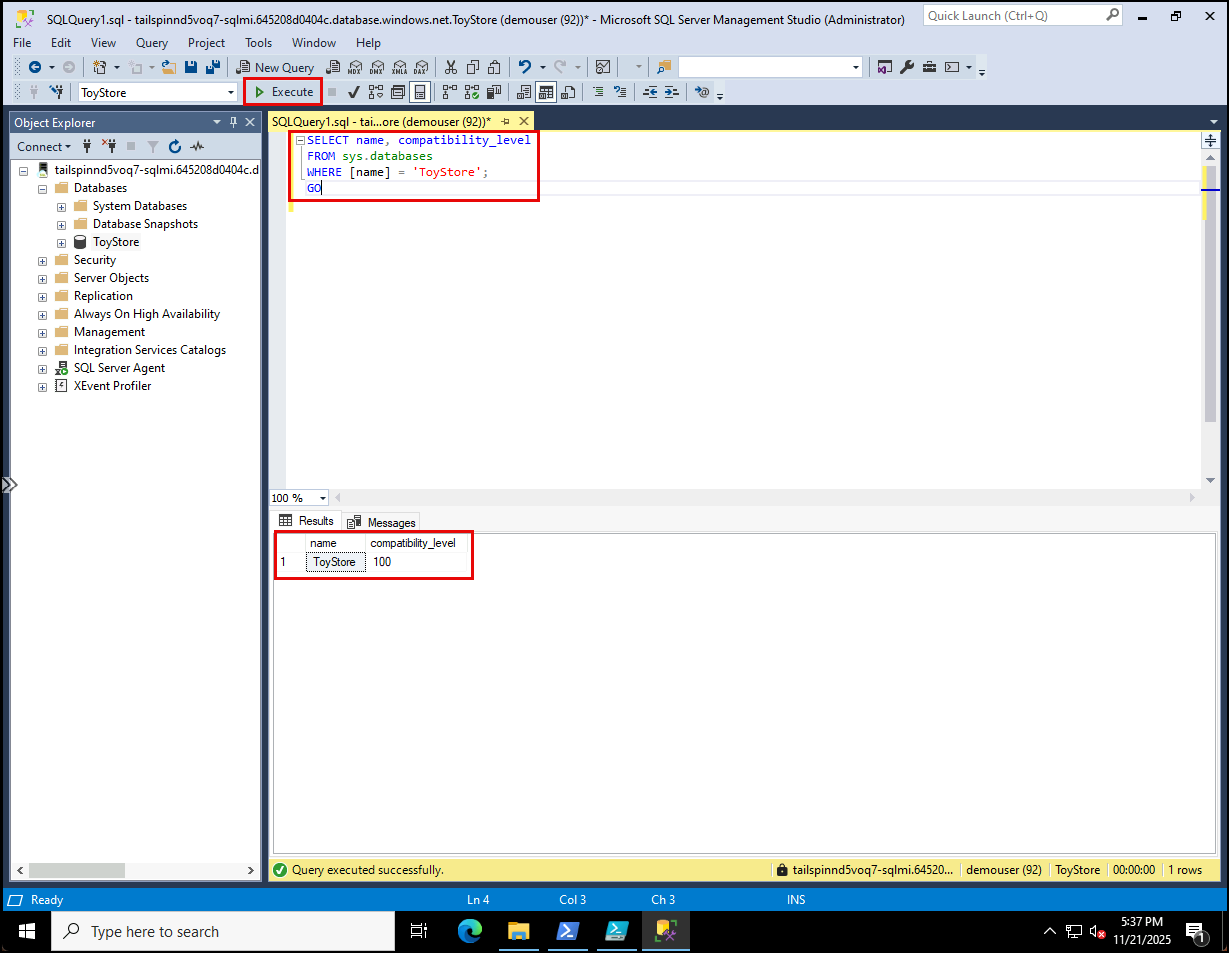Open a New Query window
Image resolution: width=1229 pixels, height=953 pixels.
pyautogui.click(x=277, y=67)
